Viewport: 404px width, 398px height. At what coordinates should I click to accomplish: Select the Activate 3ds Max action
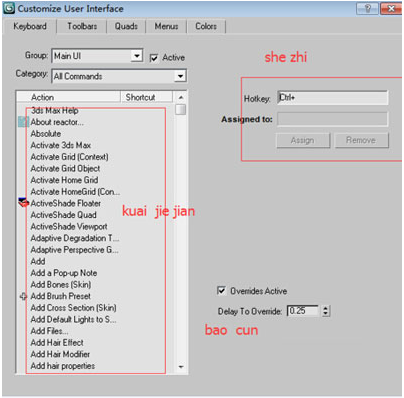point(61,145)
